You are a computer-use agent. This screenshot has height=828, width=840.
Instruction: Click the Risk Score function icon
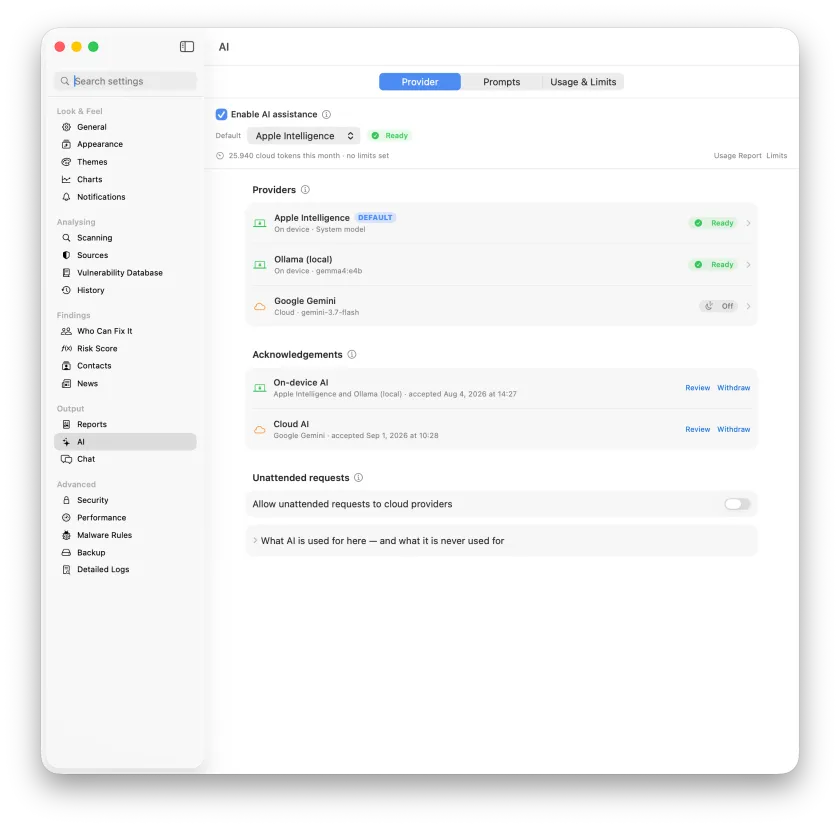tap(66, 349)
